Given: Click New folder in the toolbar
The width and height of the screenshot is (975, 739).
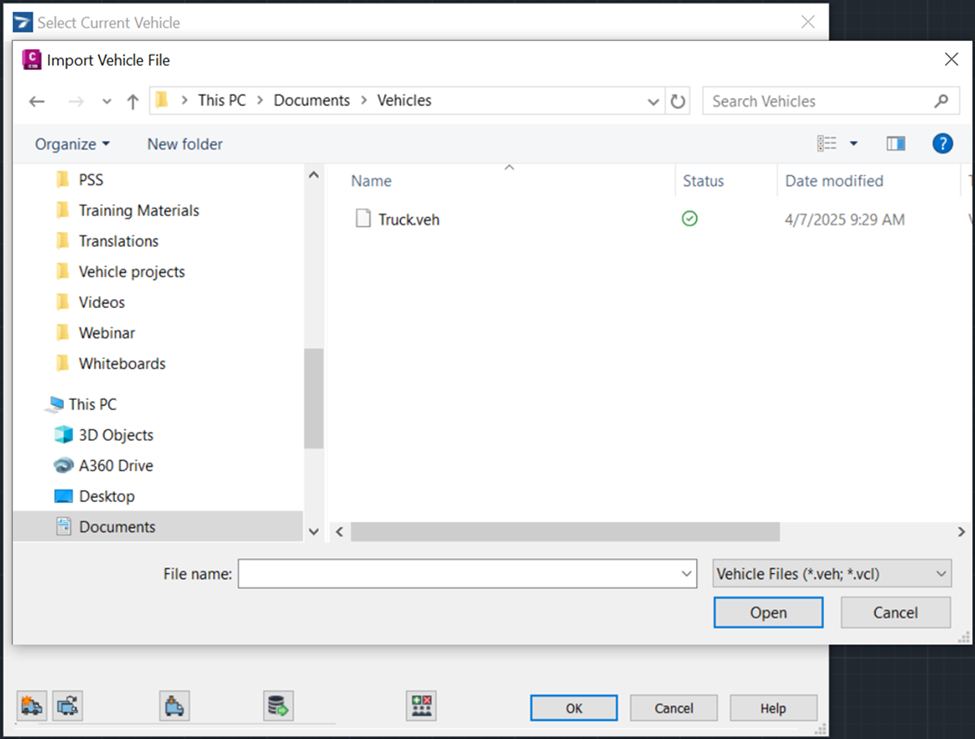Looking at the screenshot, I should (185, 144).
